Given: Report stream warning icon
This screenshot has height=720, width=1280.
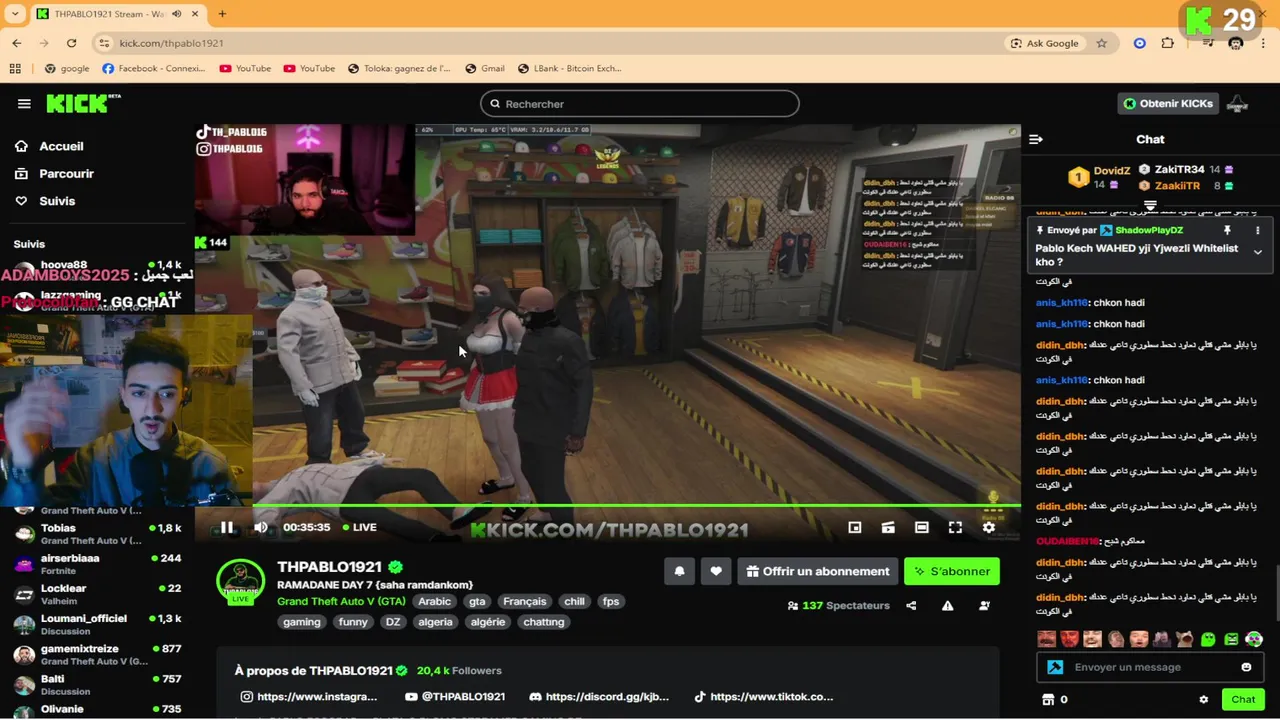Looking at the screenshot, I should 947,605.
